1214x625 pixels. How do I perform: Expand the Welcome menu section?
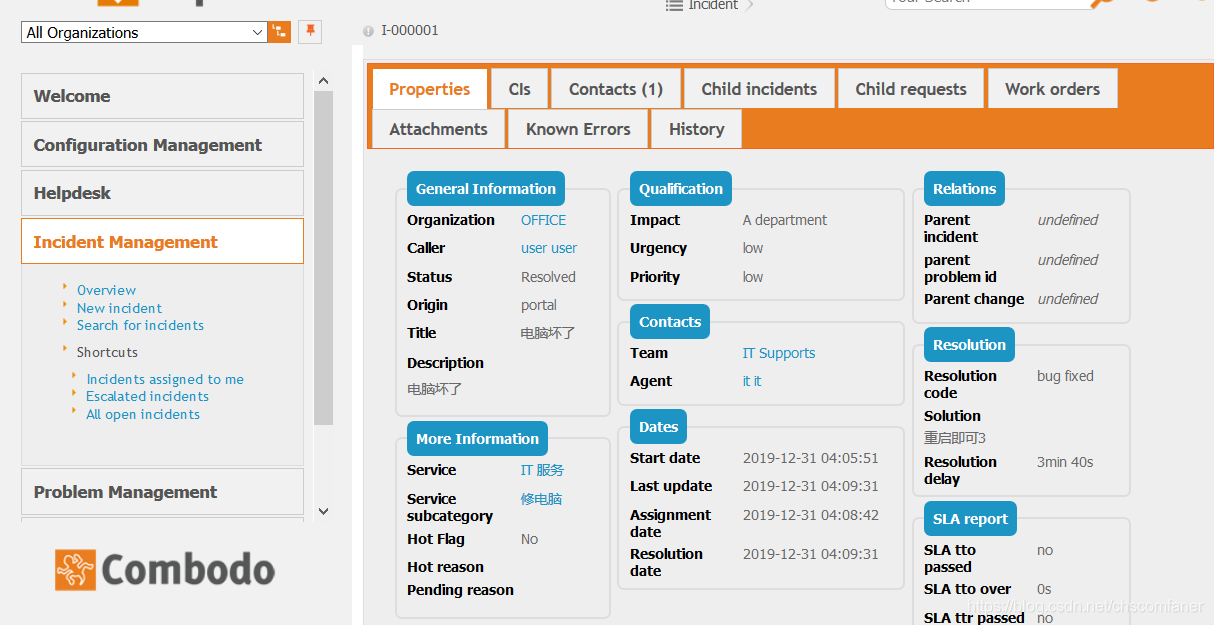pos(162,96)
